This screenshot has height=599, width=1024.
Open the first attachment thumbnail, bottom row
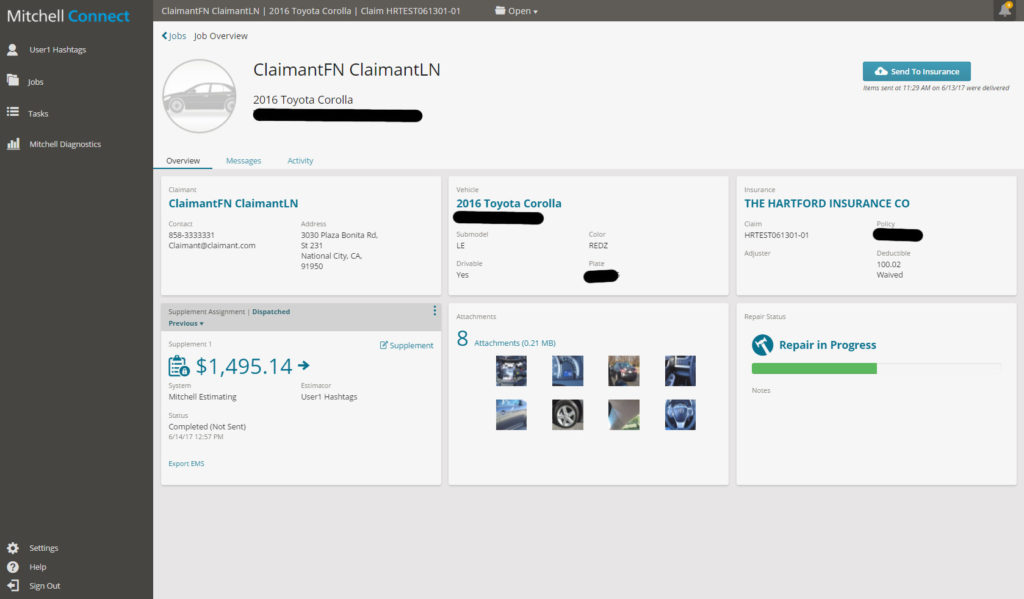[x=511, y=415]
